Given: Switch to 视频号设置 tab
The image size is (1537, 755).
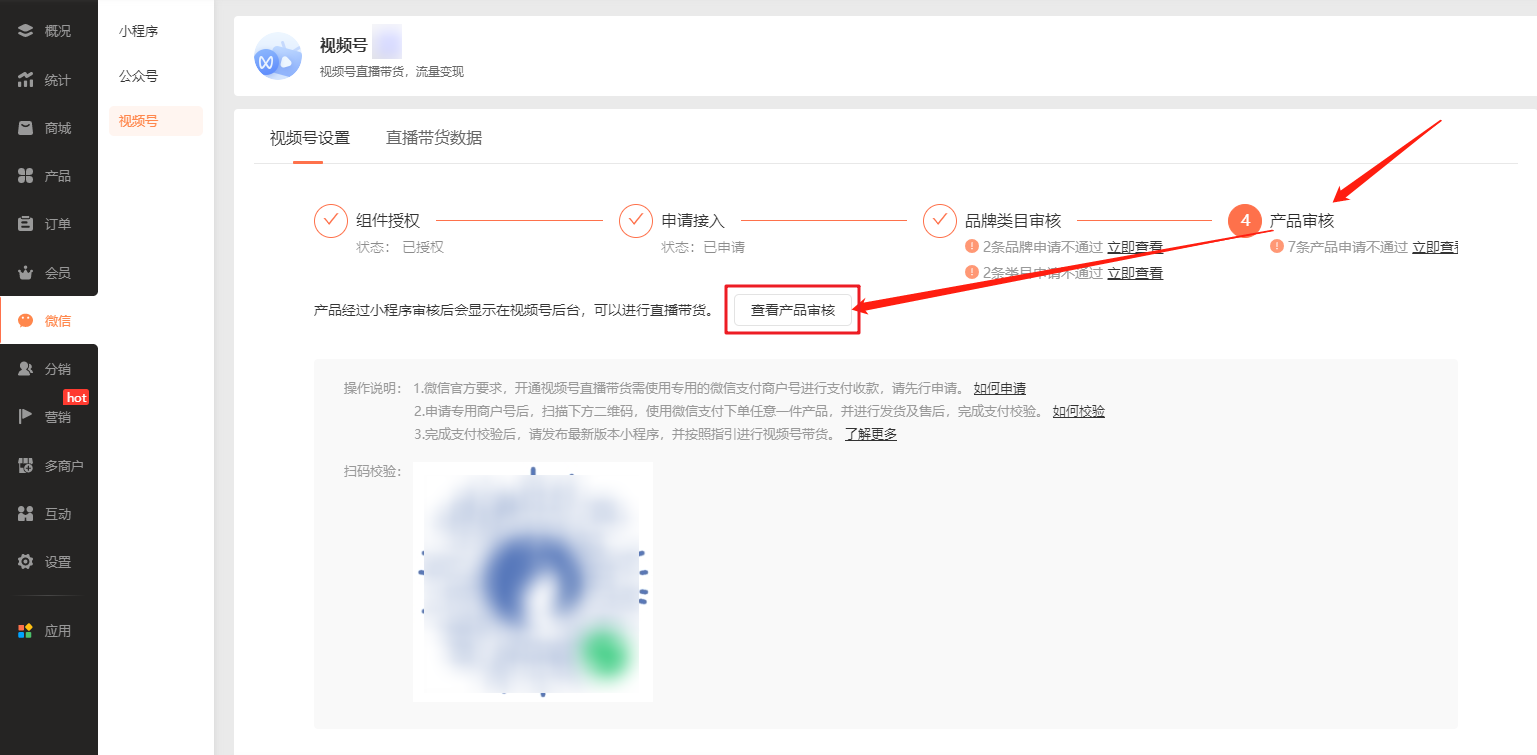Looking at the screenshot, I should (x=310, y=138).
